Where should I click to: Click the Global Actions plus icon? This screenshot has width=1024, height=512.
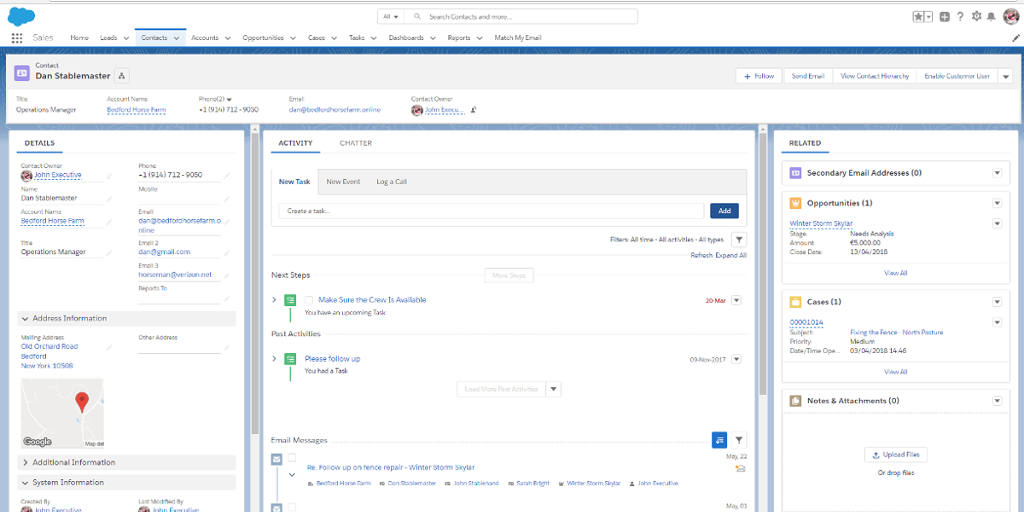[945, 17]
